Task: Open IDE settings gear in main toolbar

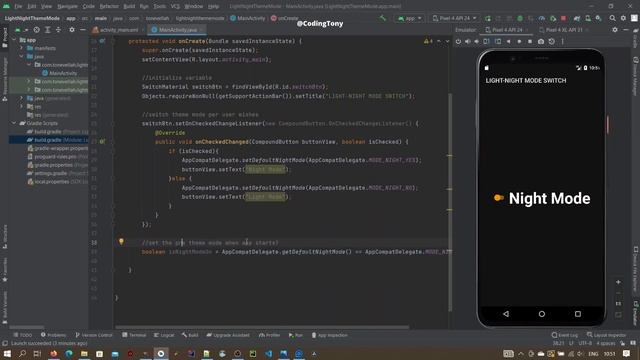Action: [x=623, y=18]
